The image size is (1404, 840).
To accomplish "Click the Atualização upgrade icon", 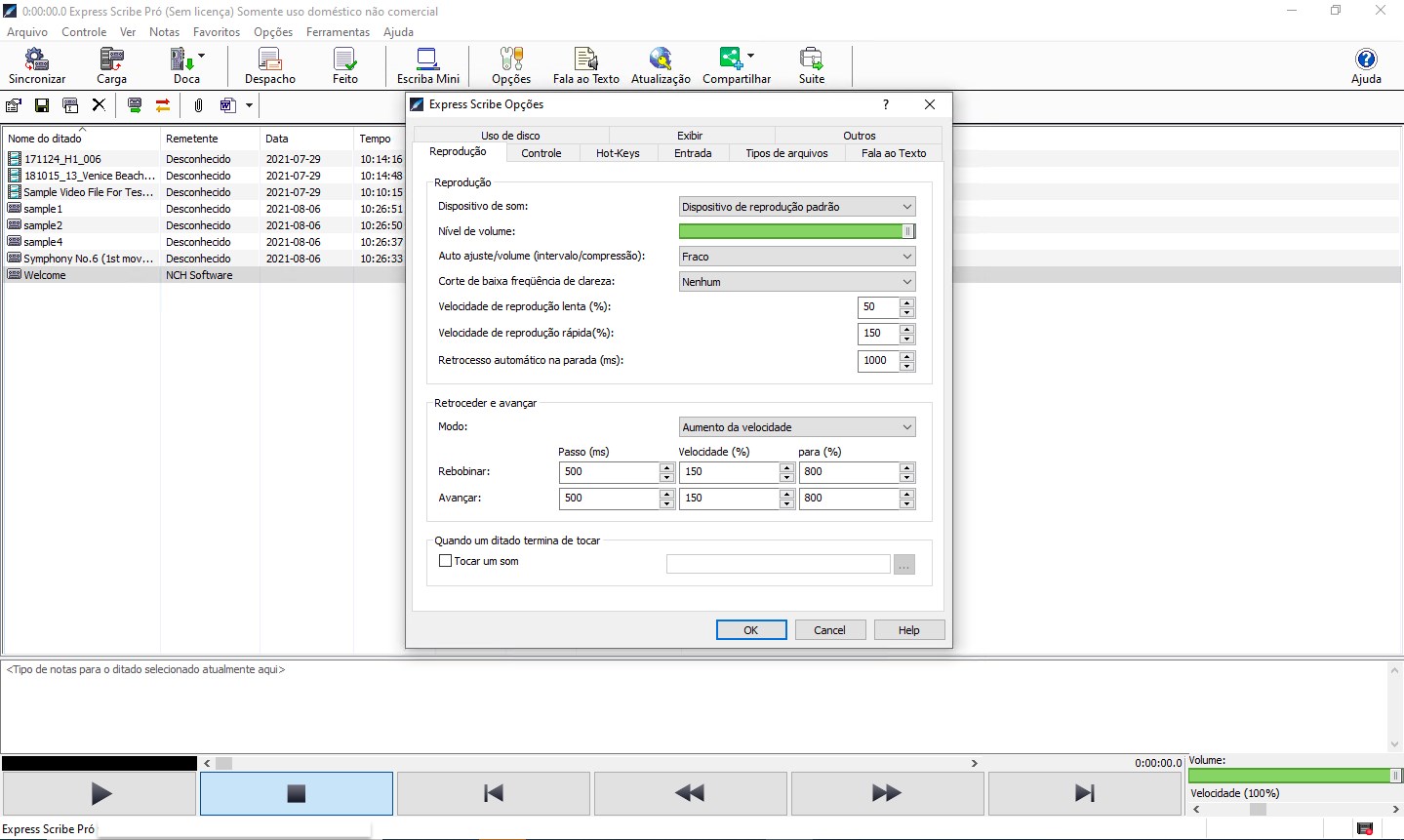I will click(x=661, y=66).
